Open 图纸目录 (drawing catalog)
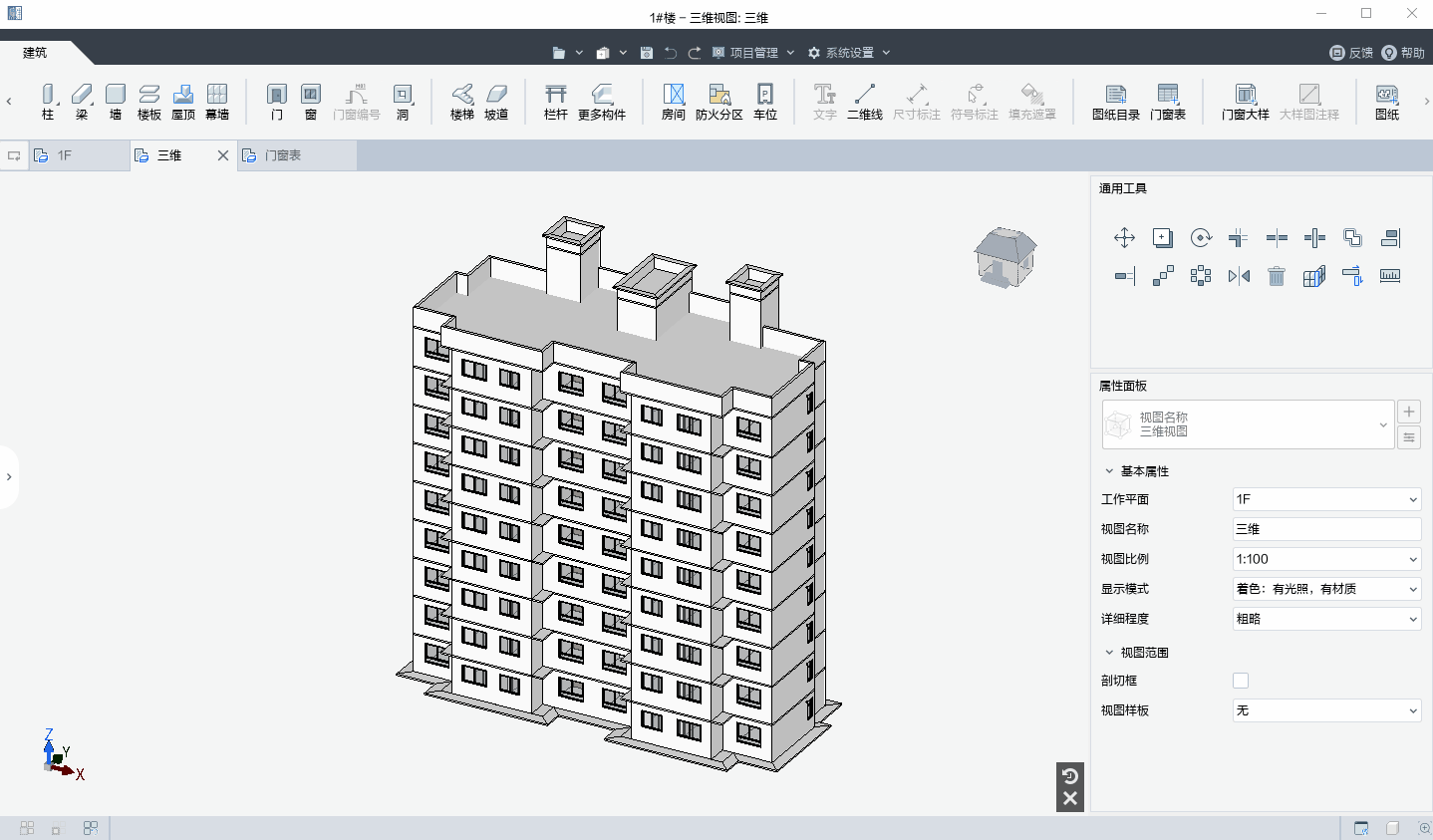Viewport: 1433px width, 840px height. (1116, 102)
